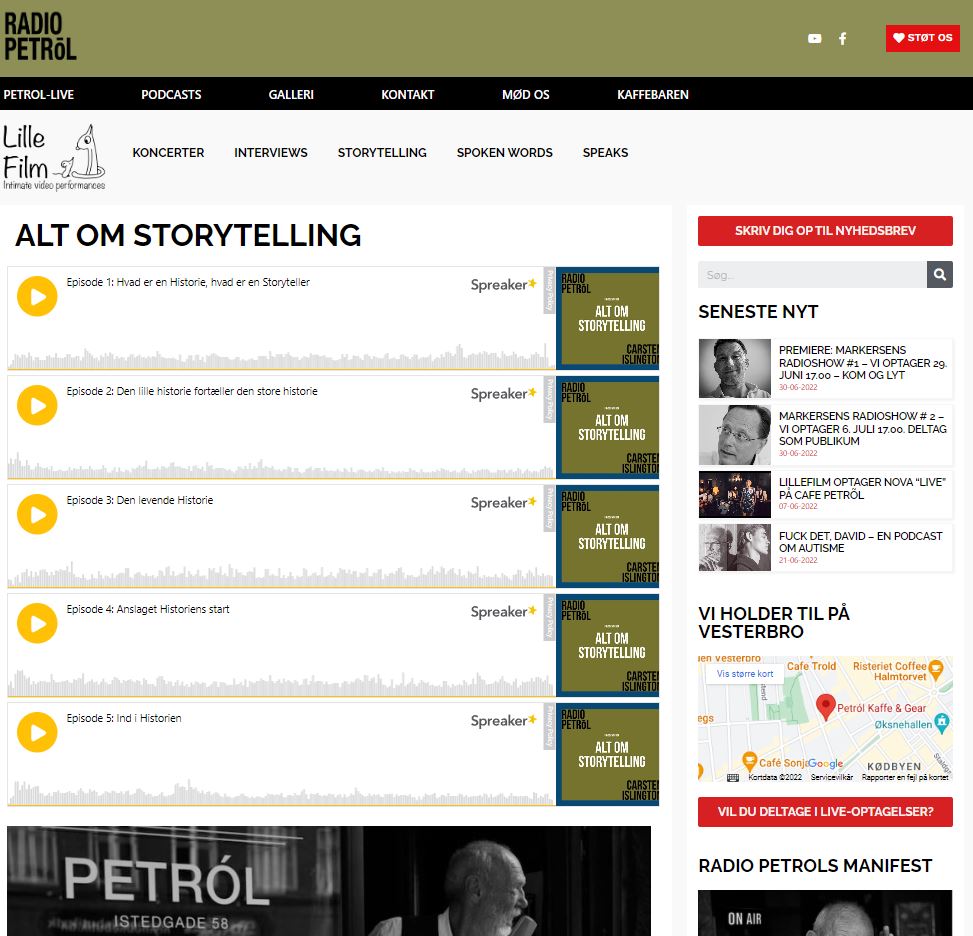Open the Kontakt menu item
The image size is (973, 936).
[x=408, y=94]
